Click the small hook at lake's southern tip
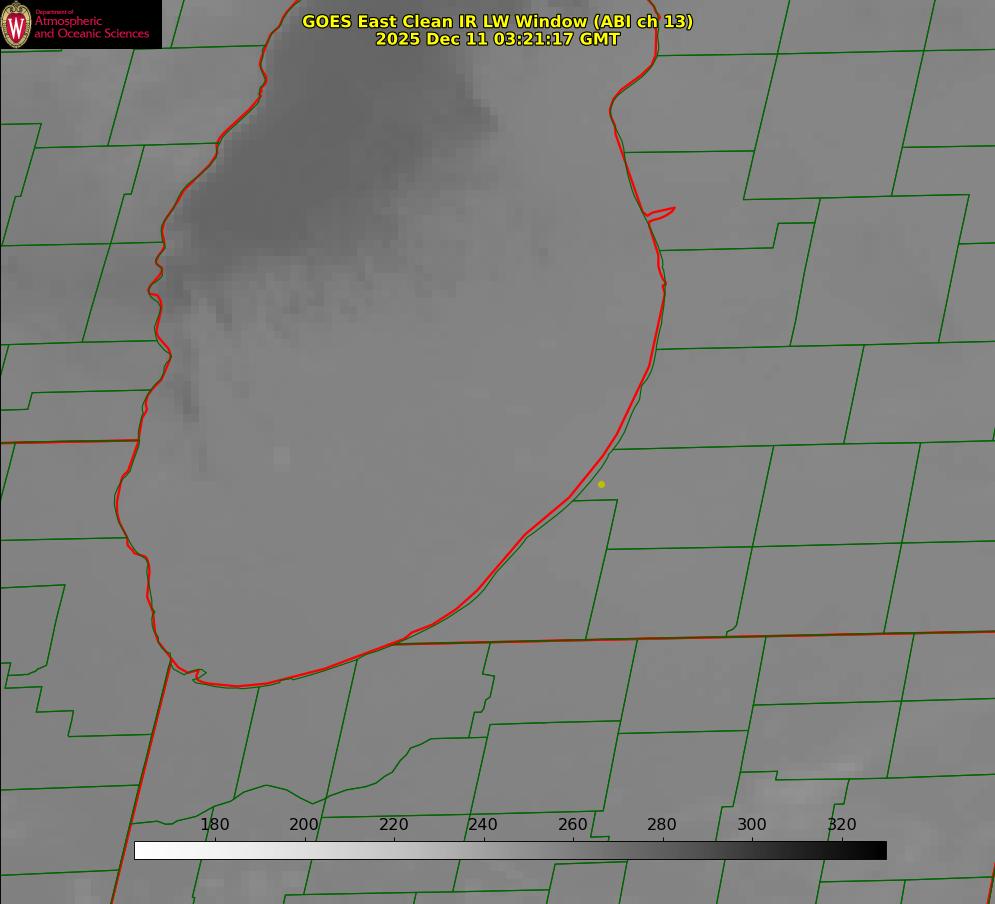Viewport: 995px width, 904px height. [x=198, y=676]
